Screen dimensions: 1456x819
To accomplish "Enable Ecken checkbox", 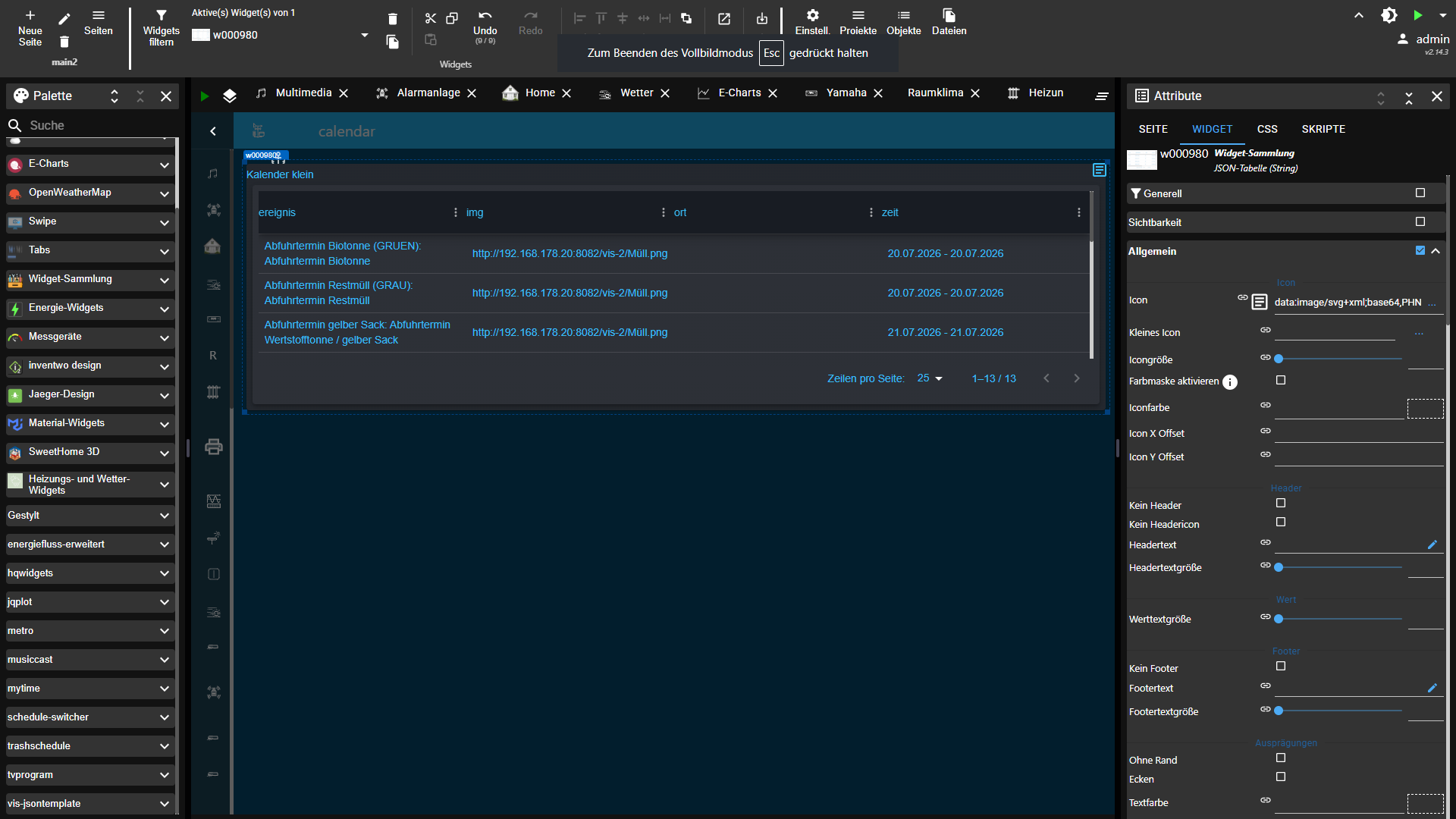I will (1281, 777).
